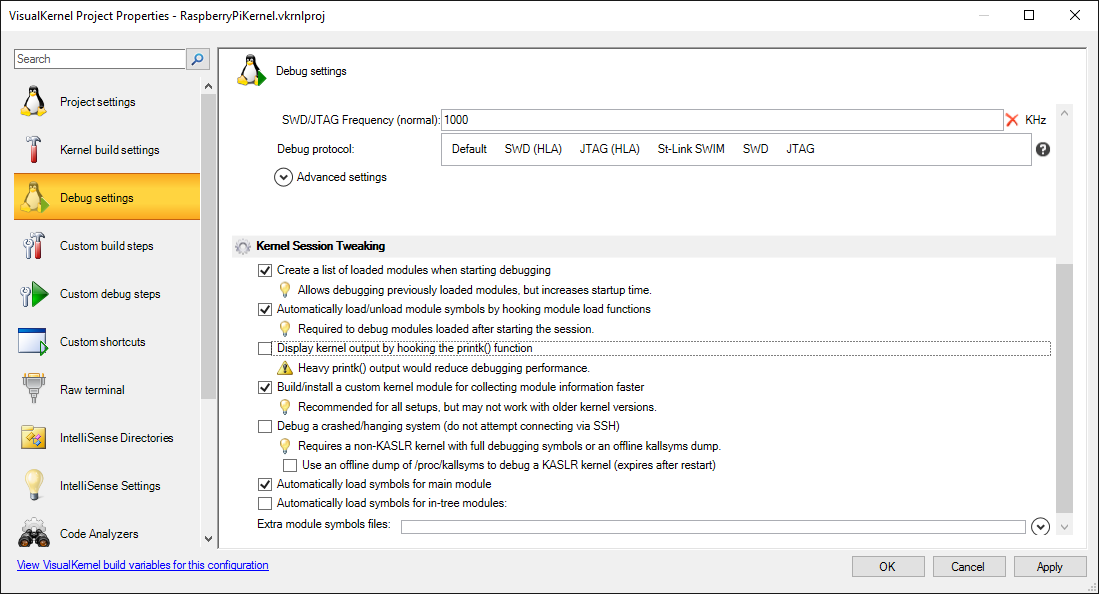Open dropdown next to Extra module symbols files
Screen dimensions: 1099x594
point(1040,527)
